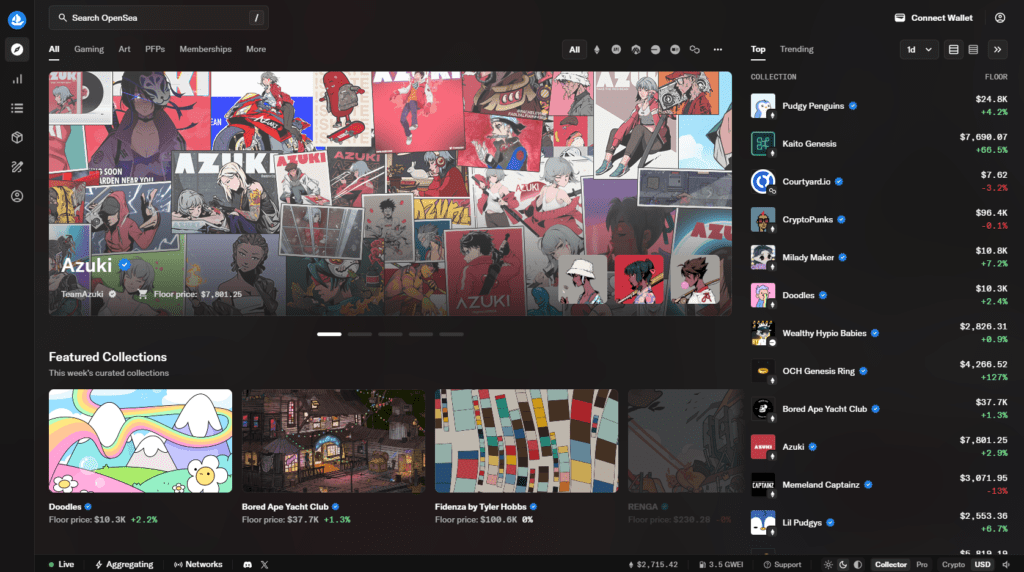Image resolution: width=1024 pixels, height=572 pixels.
Task: Click the ETH price $2,715.42 indicator
Action: click(x=653, y=565)
